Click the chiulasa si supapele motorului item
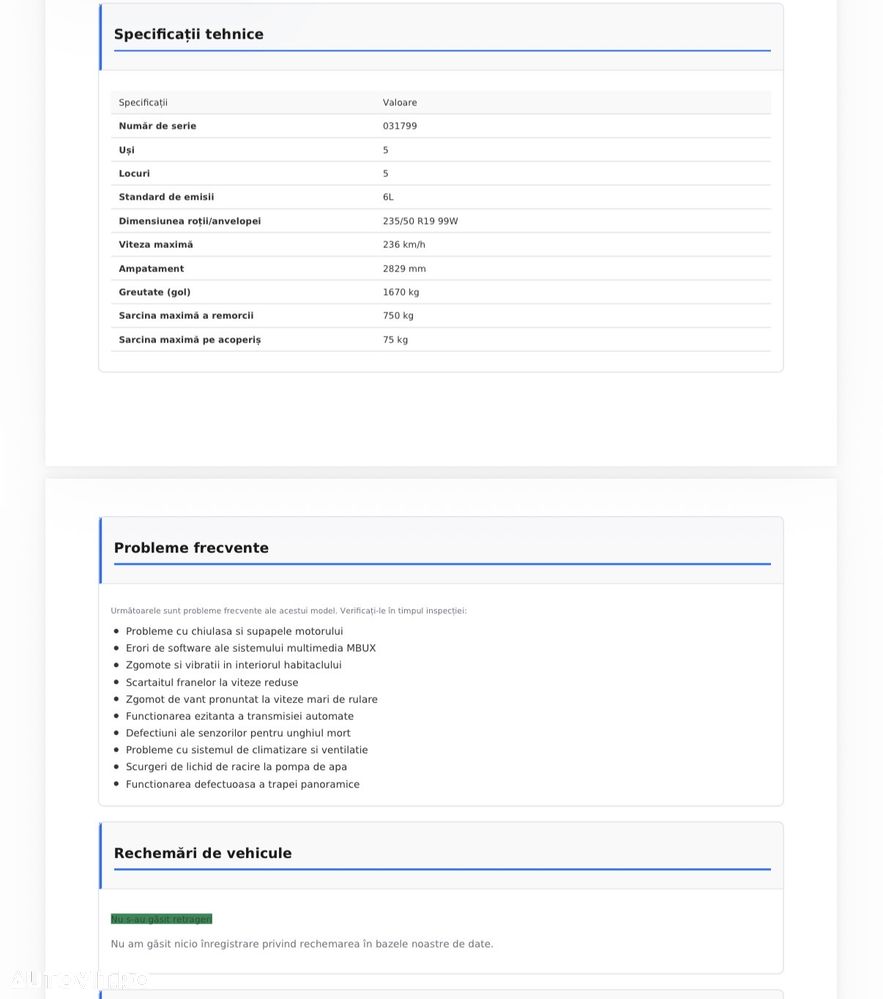This screenshot has height=999, width=883. 234,631
